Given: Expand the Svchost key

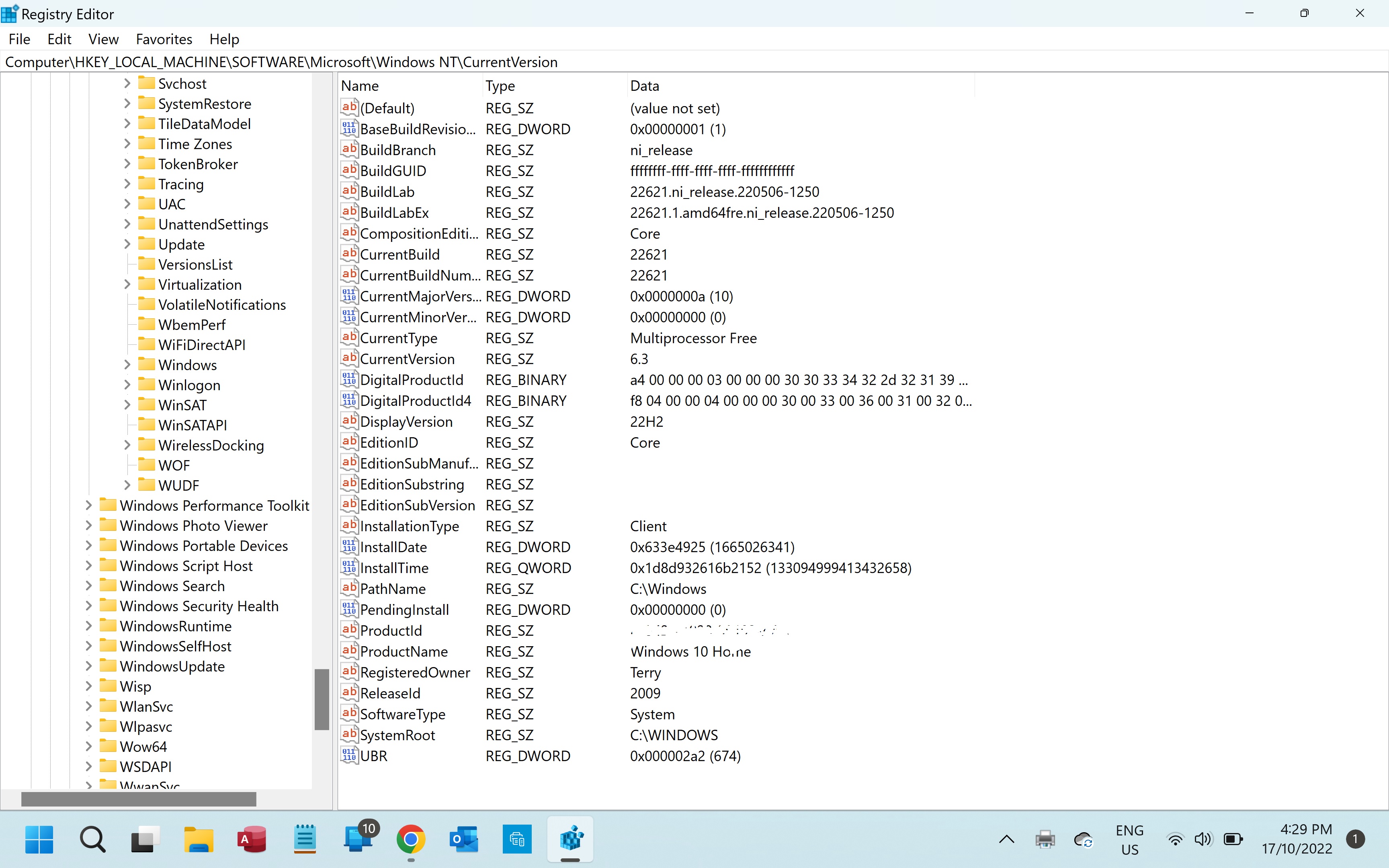Looking at the screenshot, I should (127, 83).
